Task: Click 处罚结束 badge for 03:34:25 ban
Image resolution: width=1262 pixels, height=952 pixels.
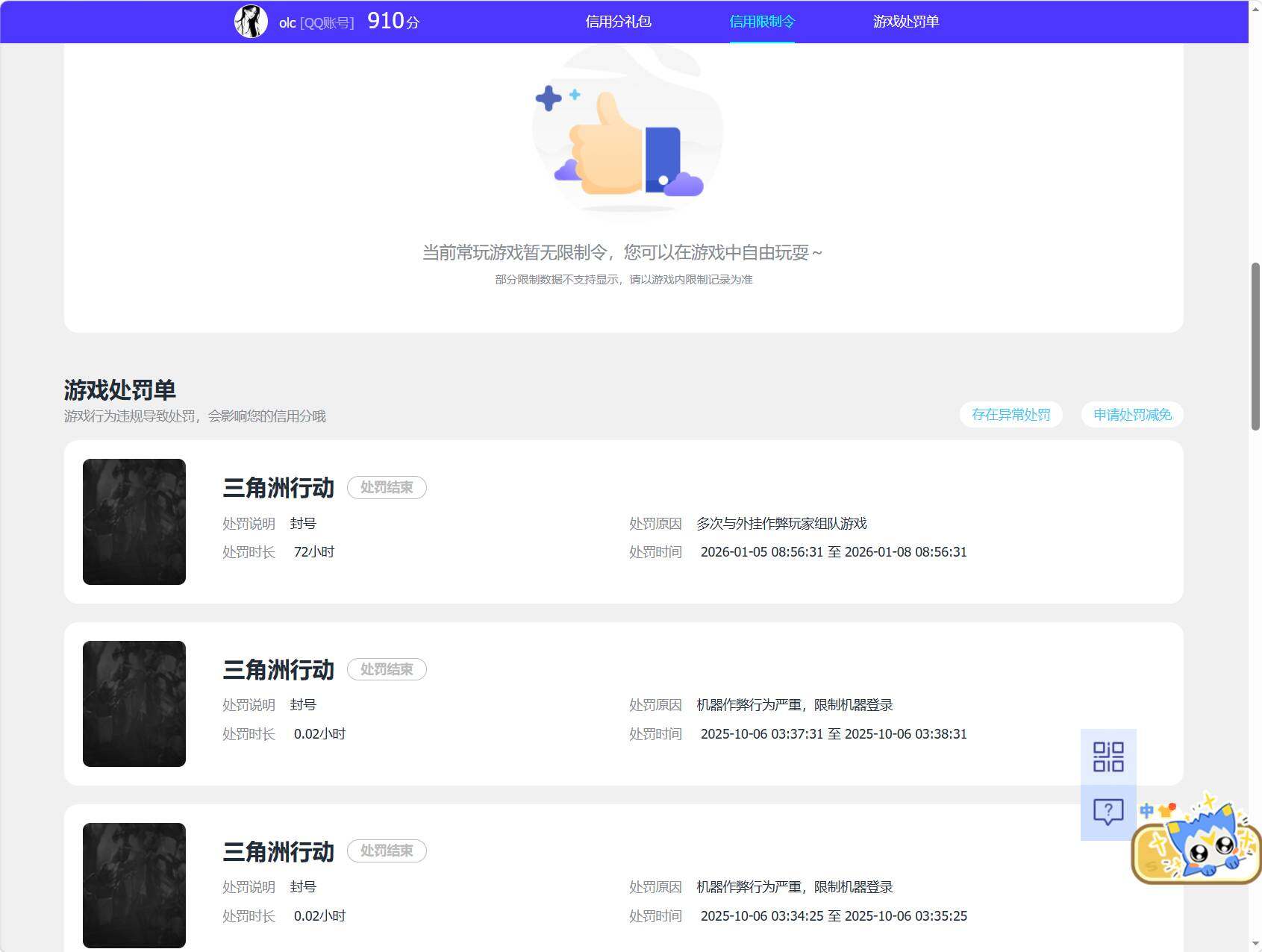Action: [x=387, y=851]
